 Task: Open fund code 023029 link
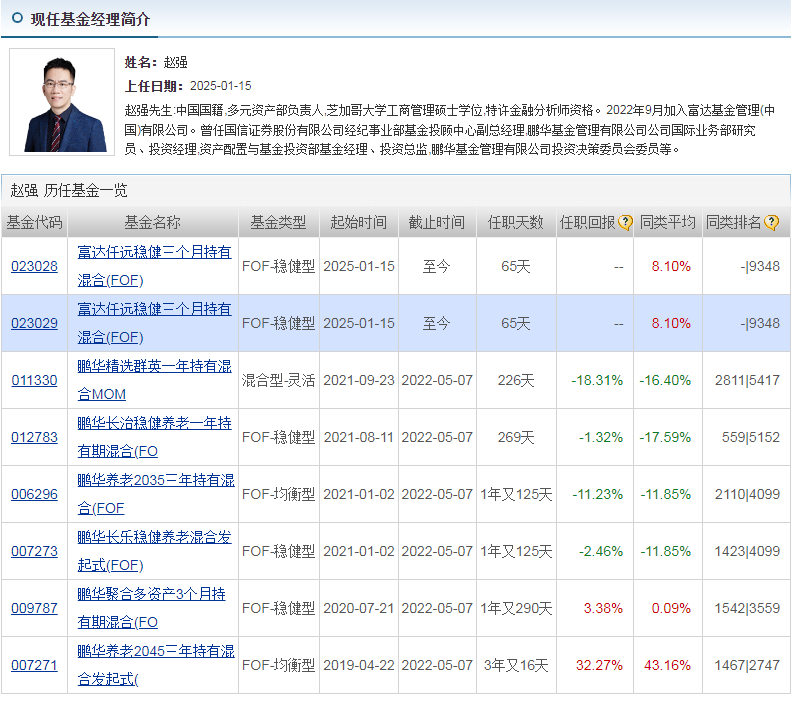tap(34, 323)
